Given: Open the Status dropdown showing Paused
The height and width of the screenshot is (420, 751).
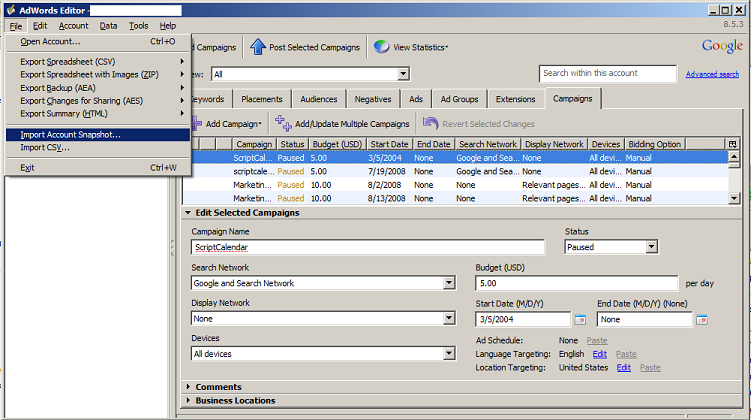Looking at the screenshot, I should (651, 247).
